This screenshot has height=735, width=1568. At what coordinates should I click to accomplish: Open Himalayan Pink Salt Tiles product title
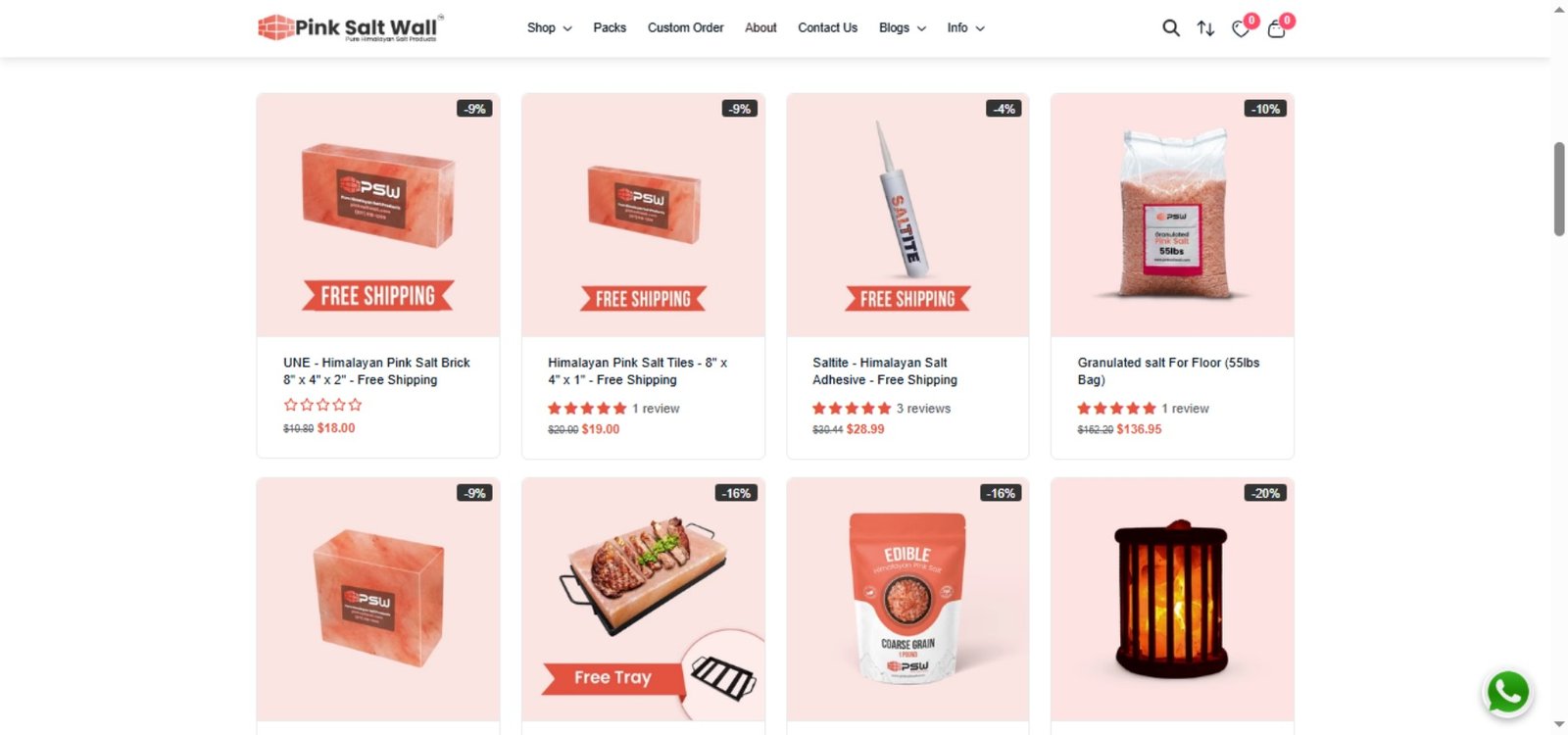[x=637, y=371]
